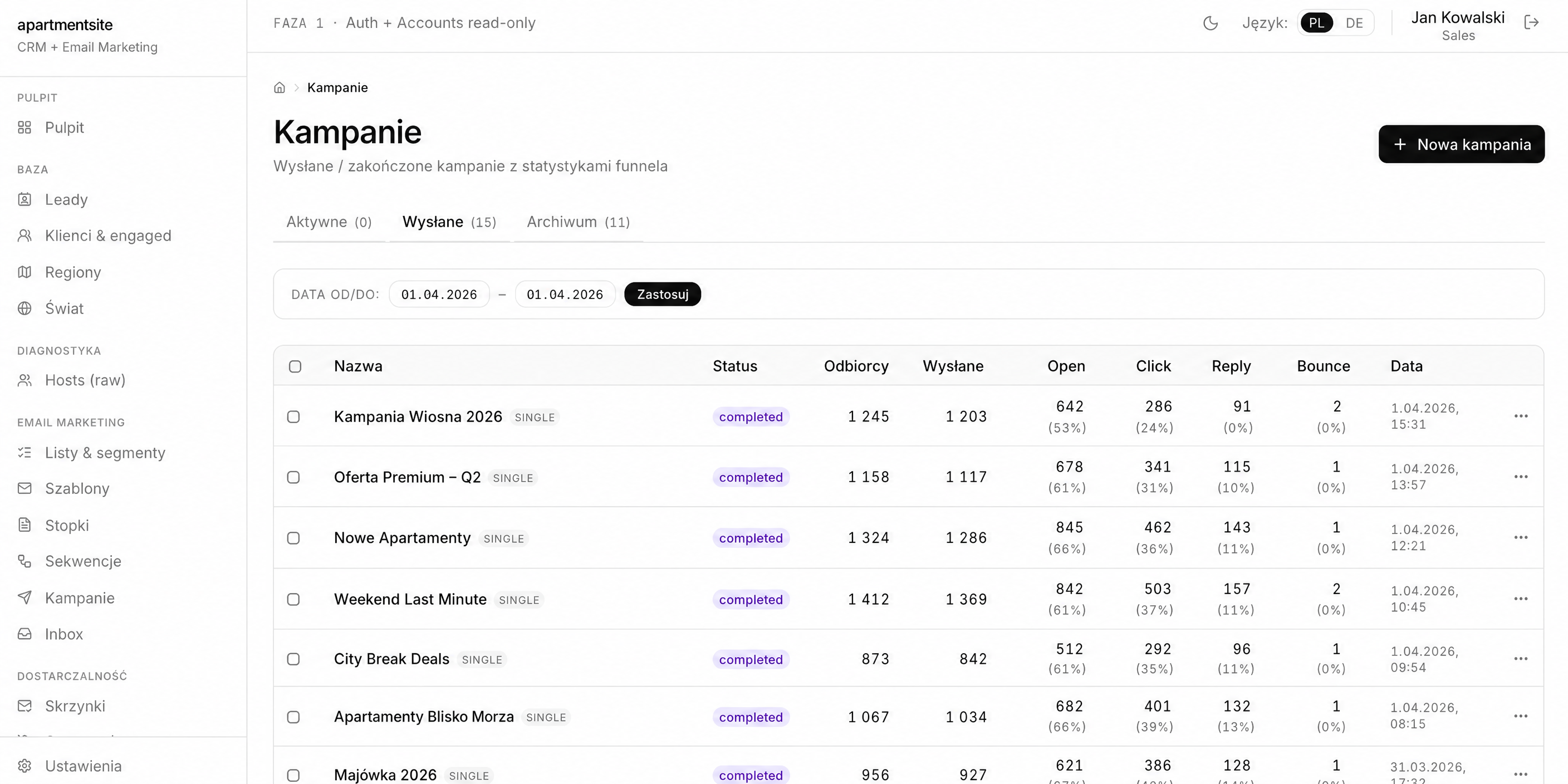Click the Open column header
This screenshot has height=784, width=1568.
(1066, 366)
